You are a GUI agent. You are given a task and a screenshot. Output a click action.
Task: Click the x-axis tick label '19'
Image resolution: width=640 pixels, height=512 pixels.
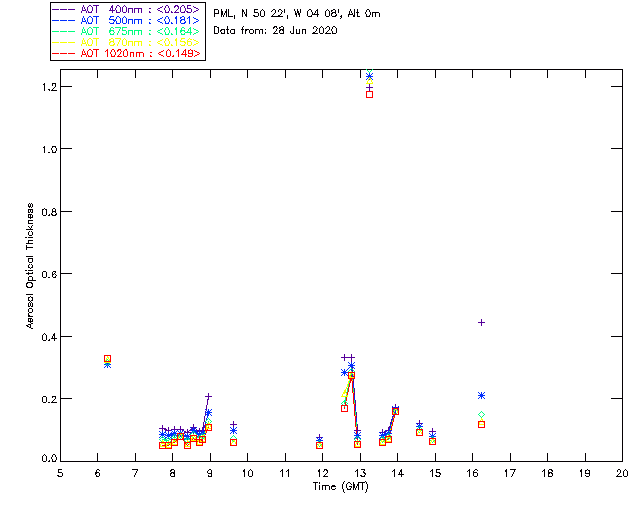(585, 473)
